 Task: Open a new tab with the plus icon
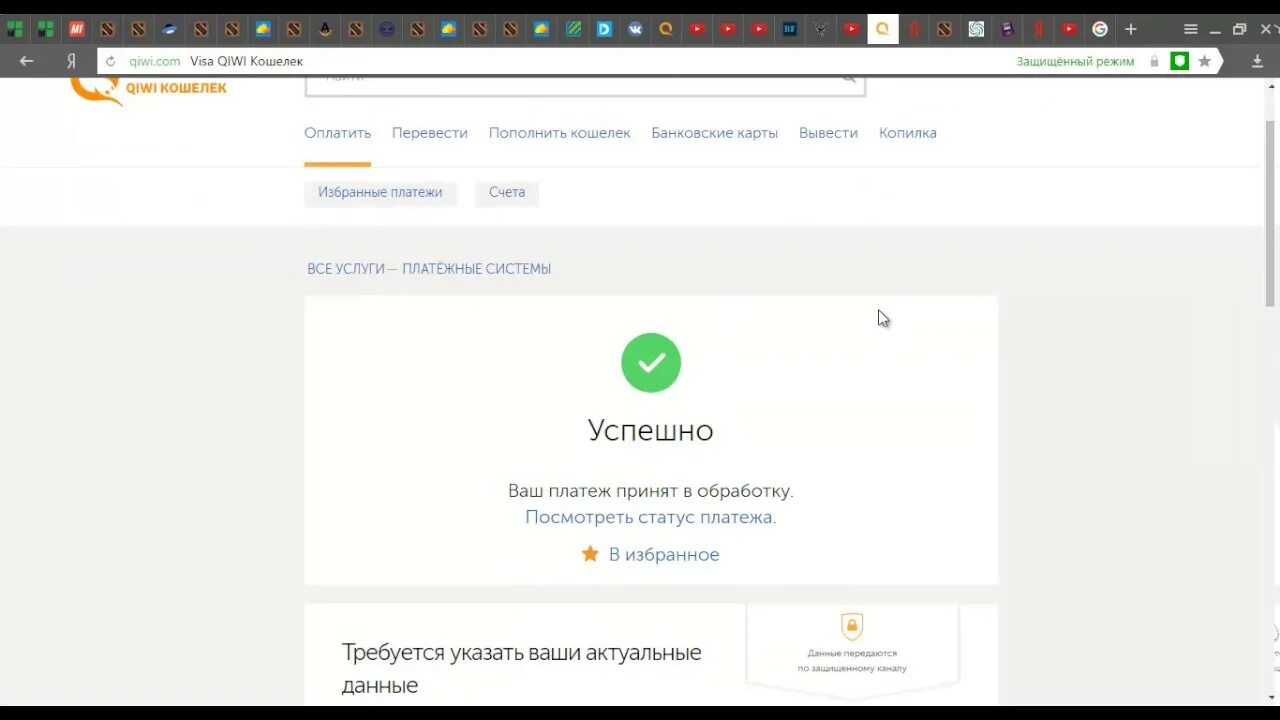[1131, 29]
